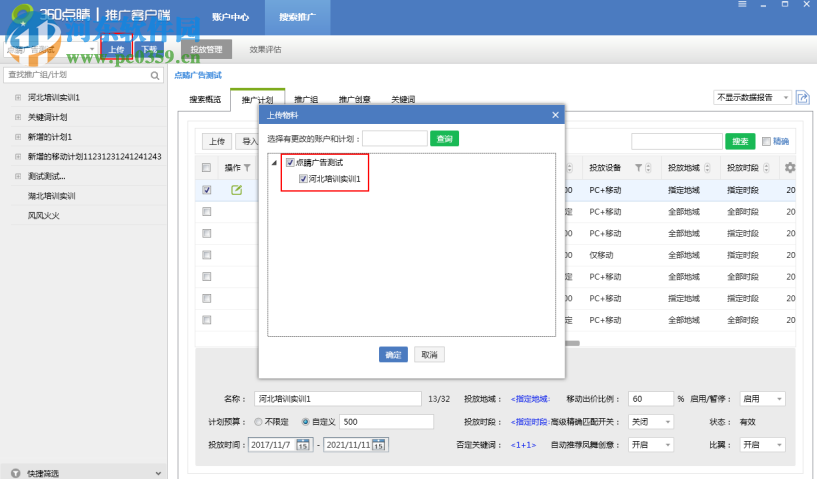This screenshot has height=479, width=817.
Task: Toggle the select-all checkbox in the table header
Action: (x=206, y=168)
